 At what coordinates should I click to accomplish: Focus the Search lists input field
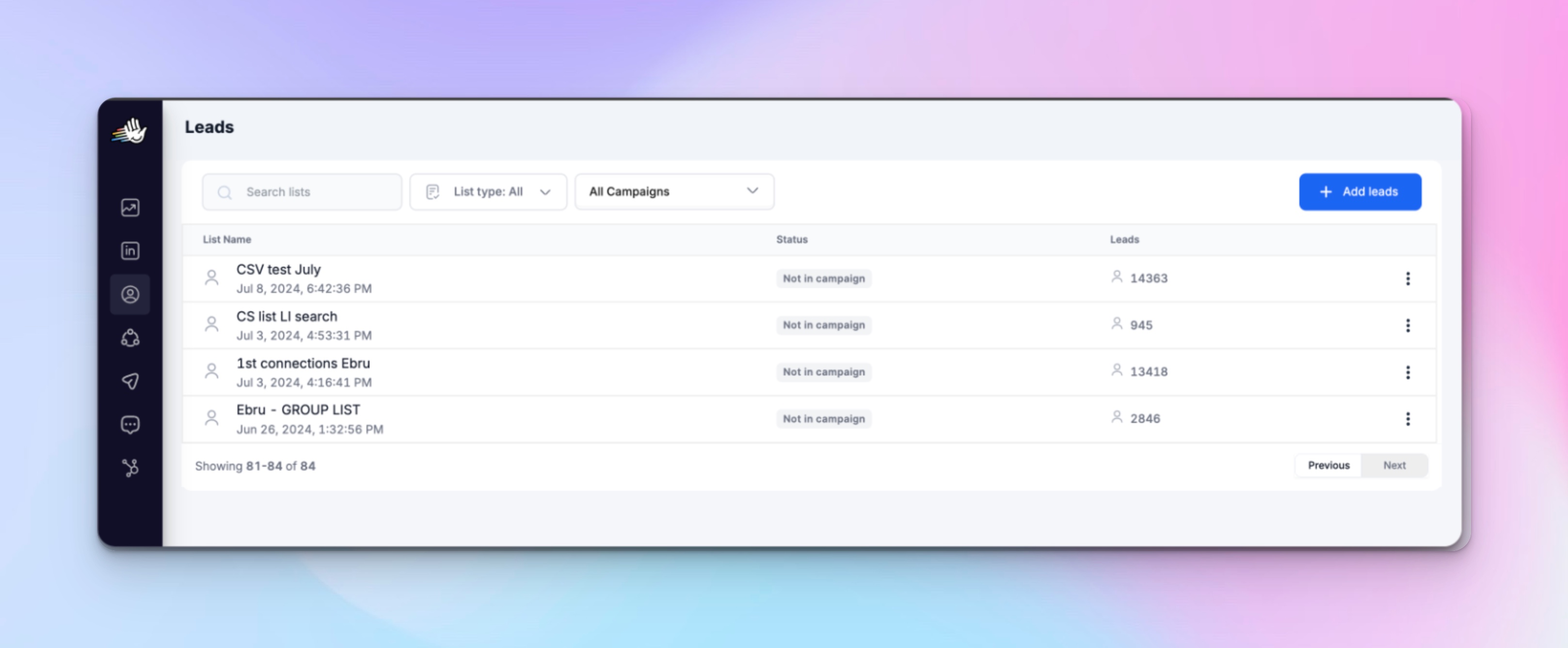click(x=310, y=192)
